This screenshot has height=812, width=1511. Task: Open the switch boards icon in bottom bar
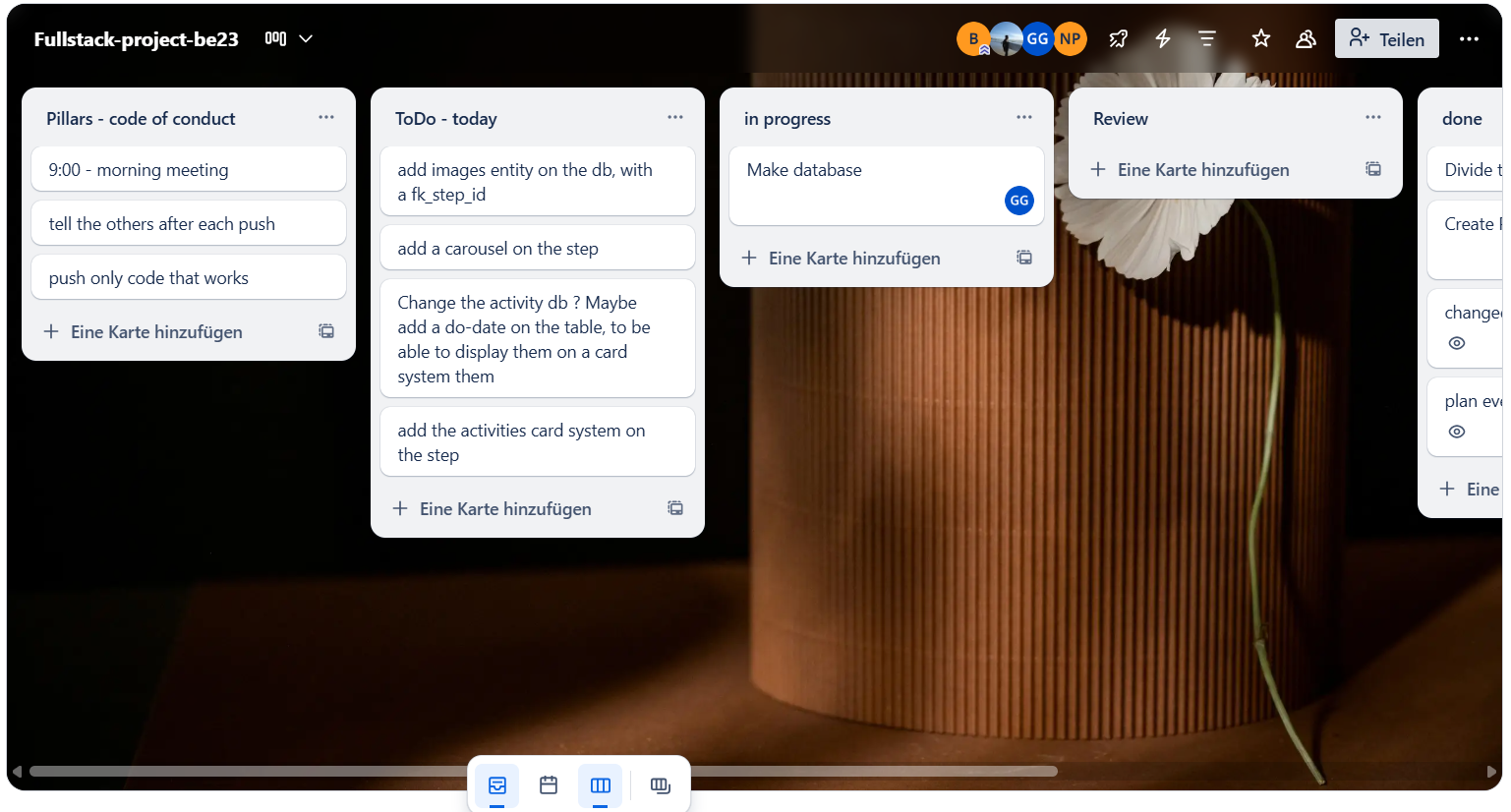(661, 785)
